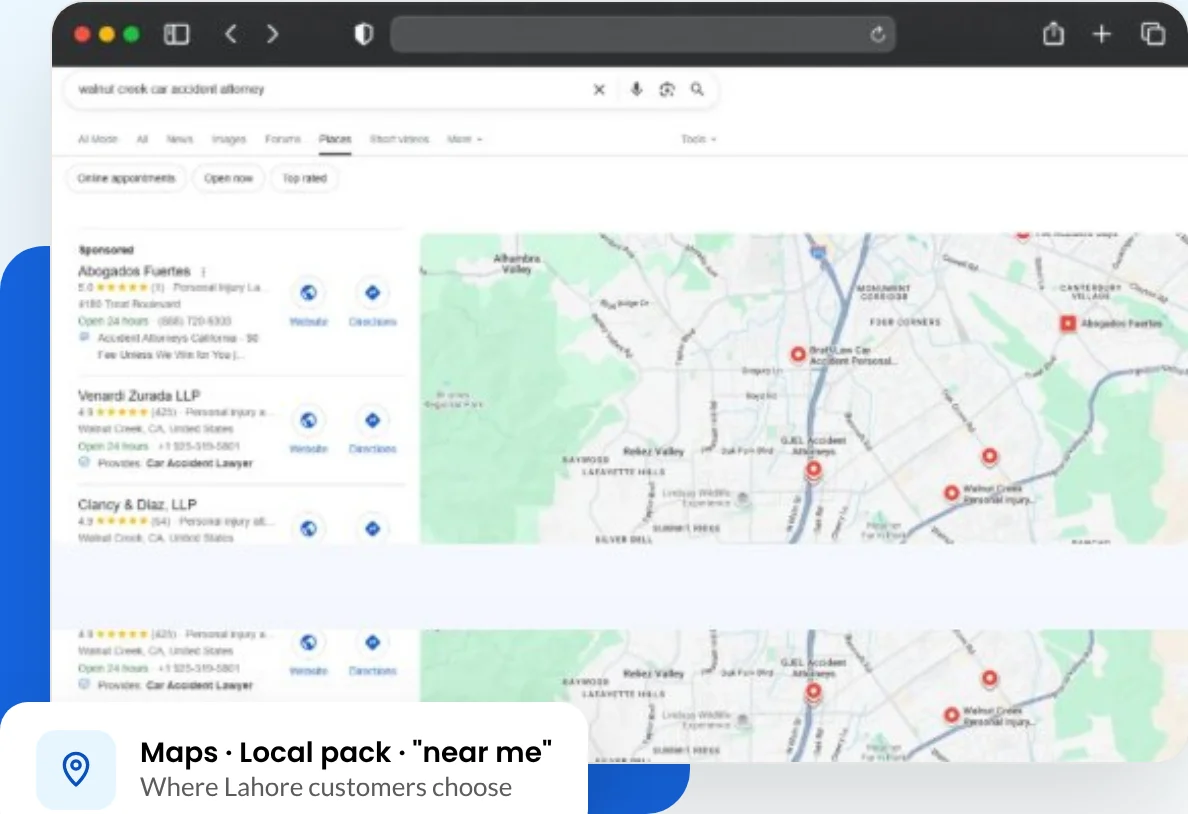Screen dimensions: 1188x814
Task: Switch to the Forums tab
Action: (x=283, y=139)
